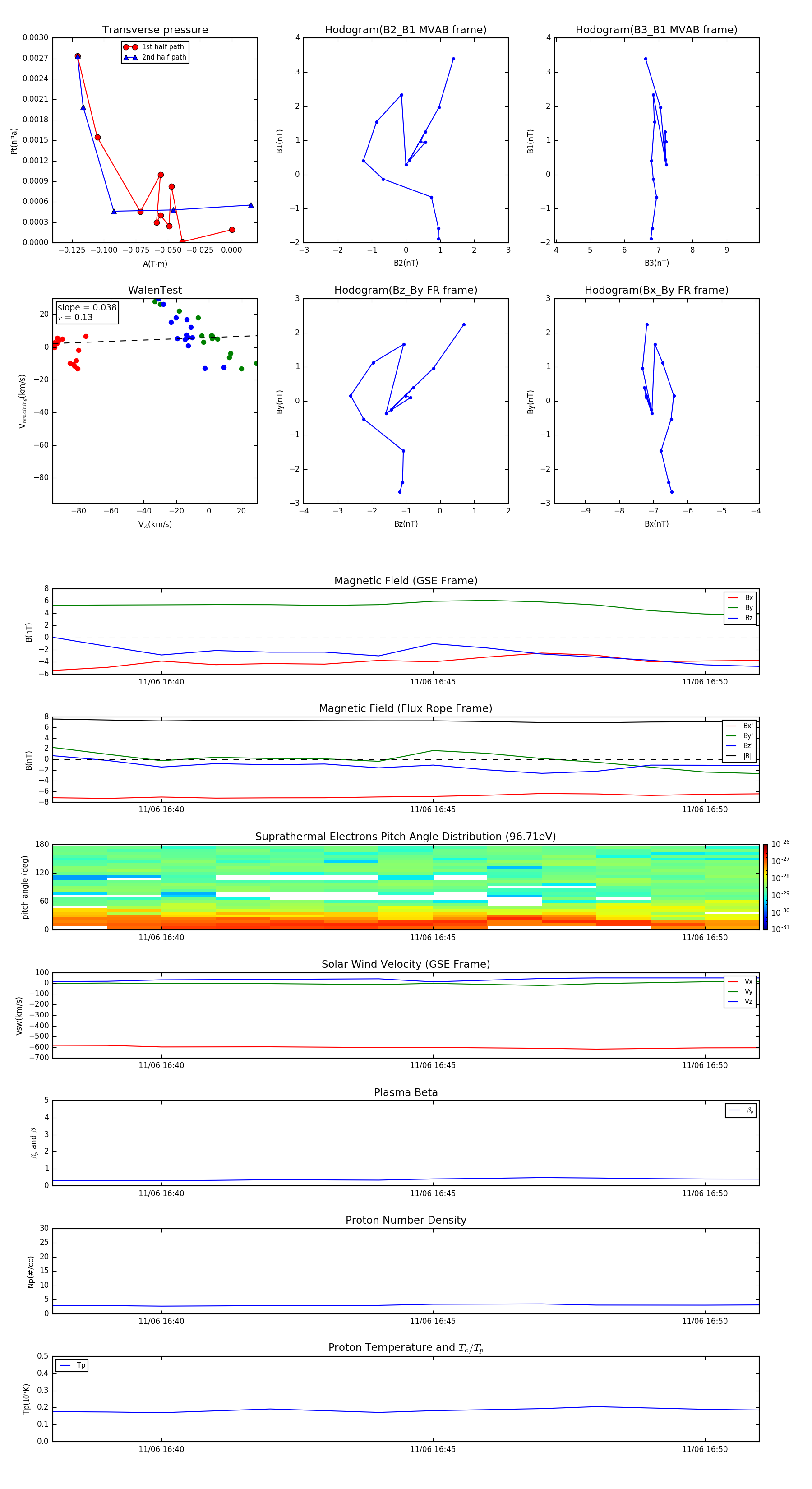Viewport: 812px width, 1489px height.
Task: Select 'Vy' in solar wind legend
Action: (x=741, y=992)
